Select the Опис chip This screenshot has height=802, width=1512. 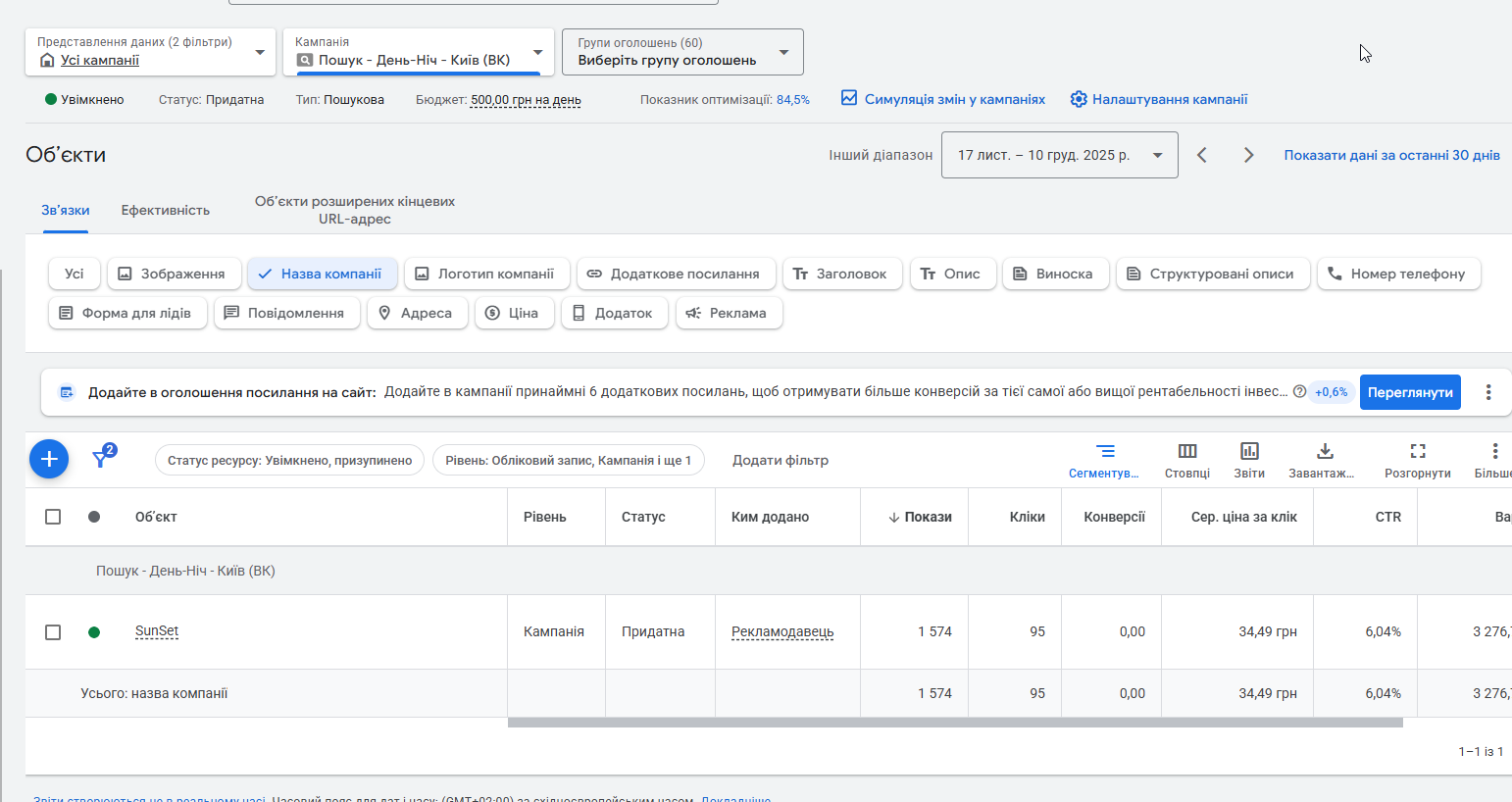click(x=953, y=274)
